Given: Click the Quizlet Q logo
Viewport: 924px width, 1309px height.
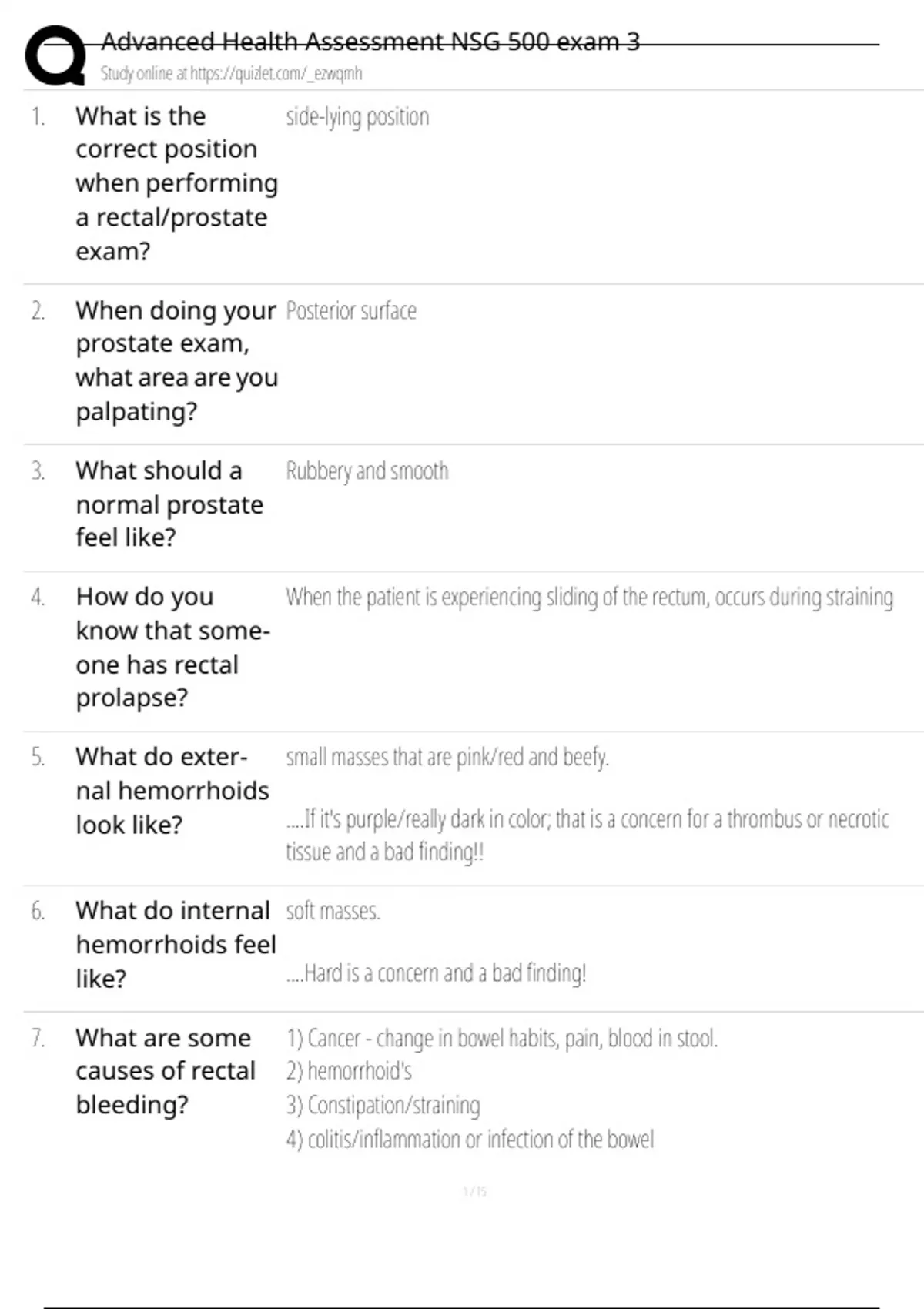Looking at the screenshot, I should [x=55, y=55].
